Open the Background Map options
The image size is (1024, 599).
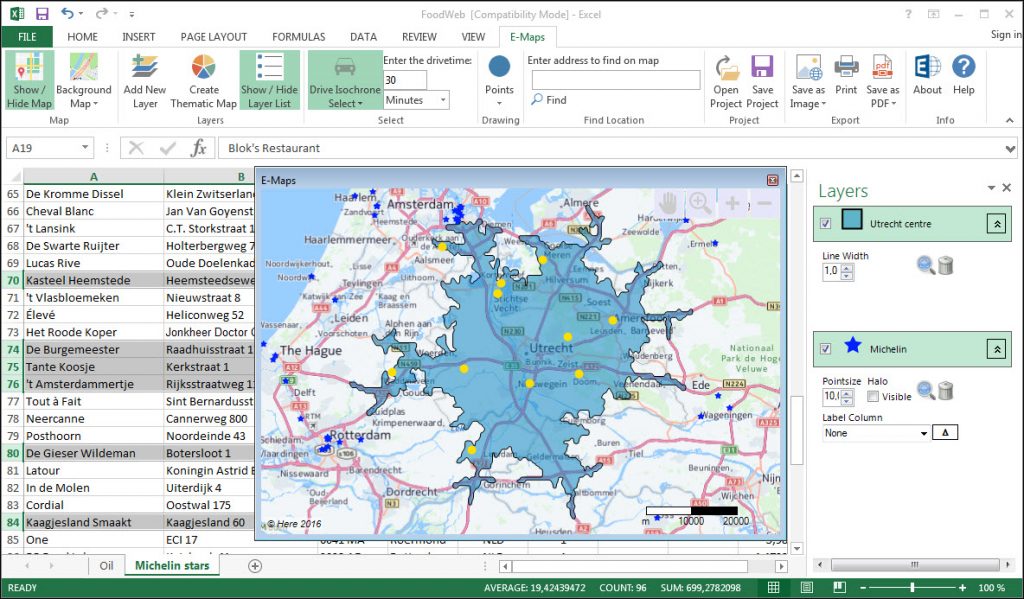pos(84,80)
